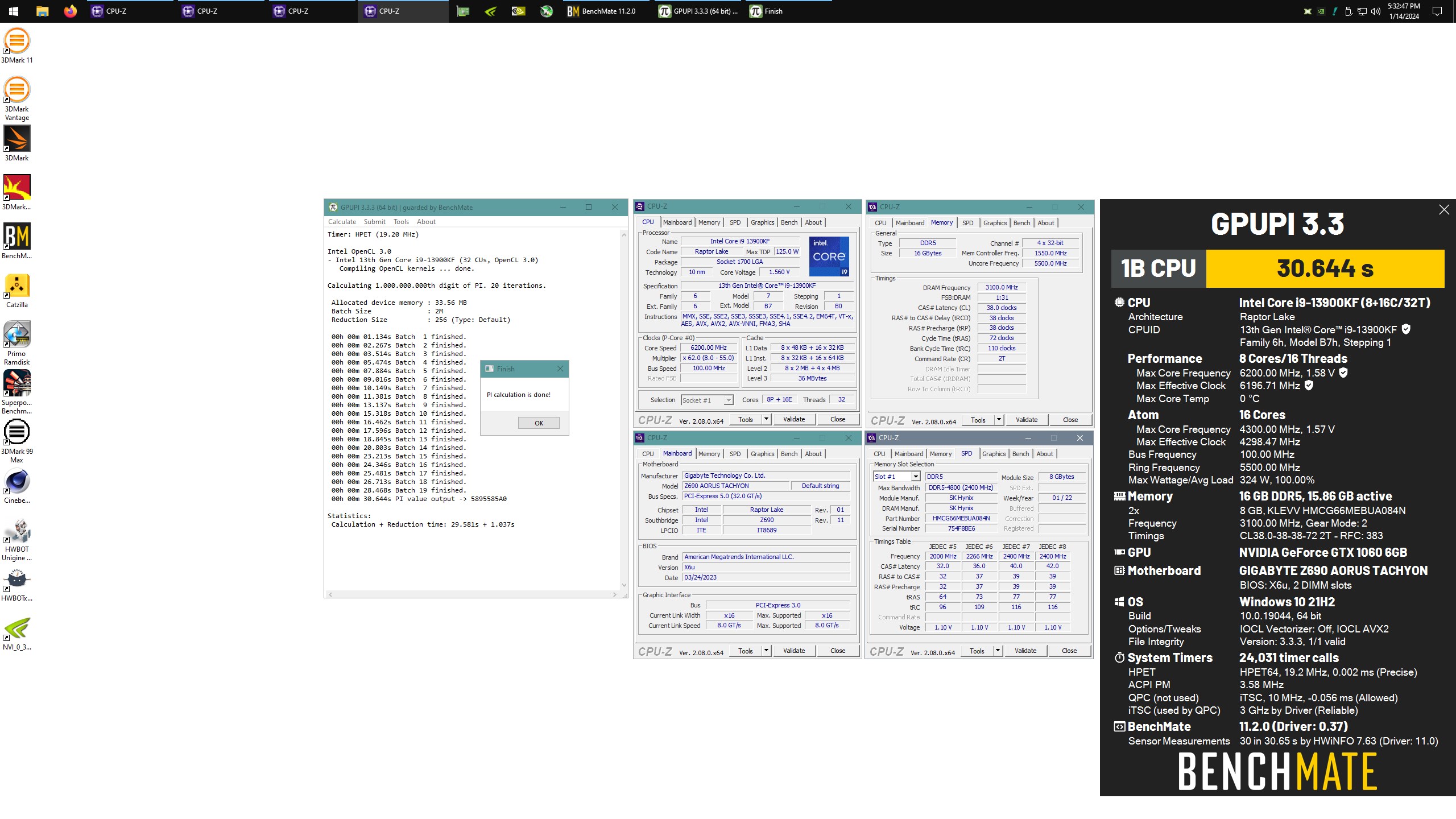Click OK in the Finish dialog

click(539, 423)
